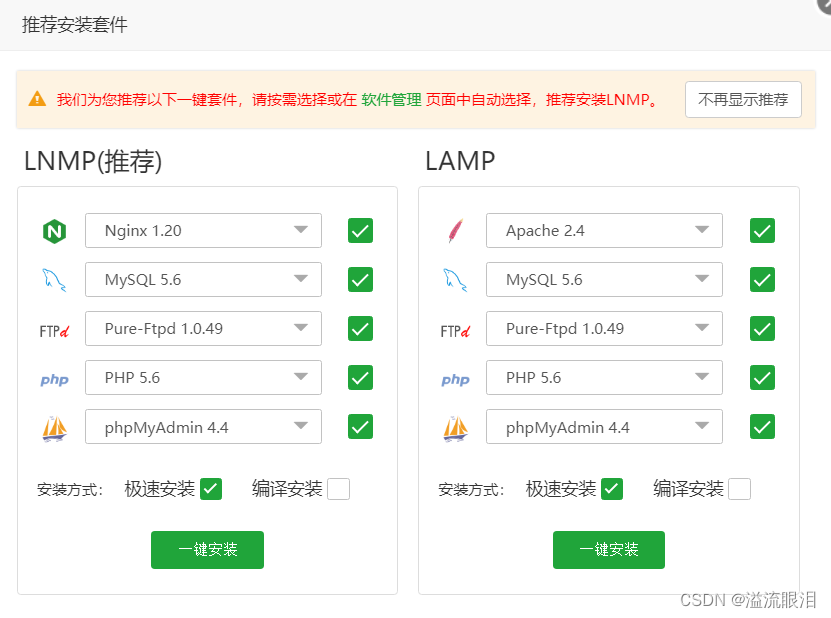831x618 pixels.
Task: Click the phpMyAdmin sailboat icon in LAMP
Action: click(455, 428)
